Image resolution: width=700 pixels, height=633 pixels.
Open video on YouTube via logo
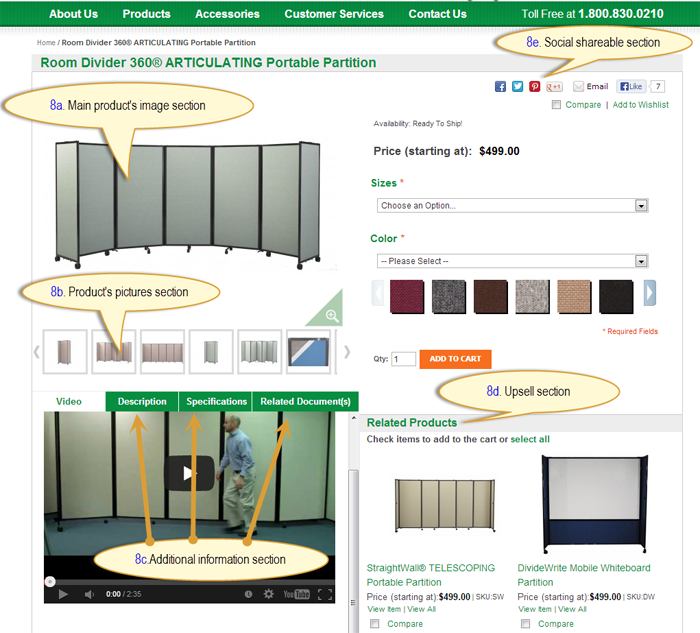point(296,594)
